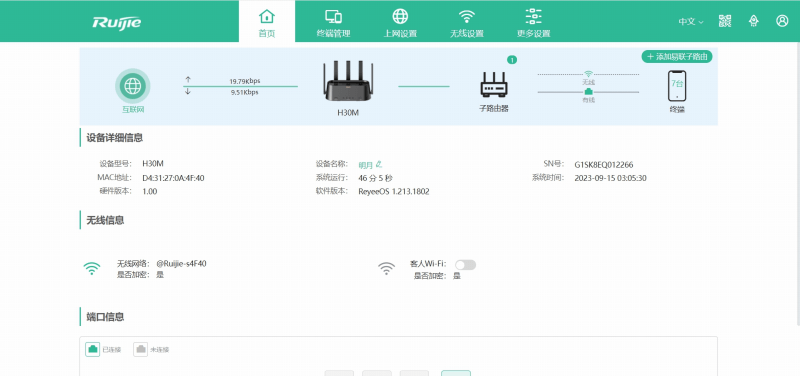Viewport: 800px width, 376px height.
Task: Open the 更多设置 tab
Action: [x=534, y=21]
